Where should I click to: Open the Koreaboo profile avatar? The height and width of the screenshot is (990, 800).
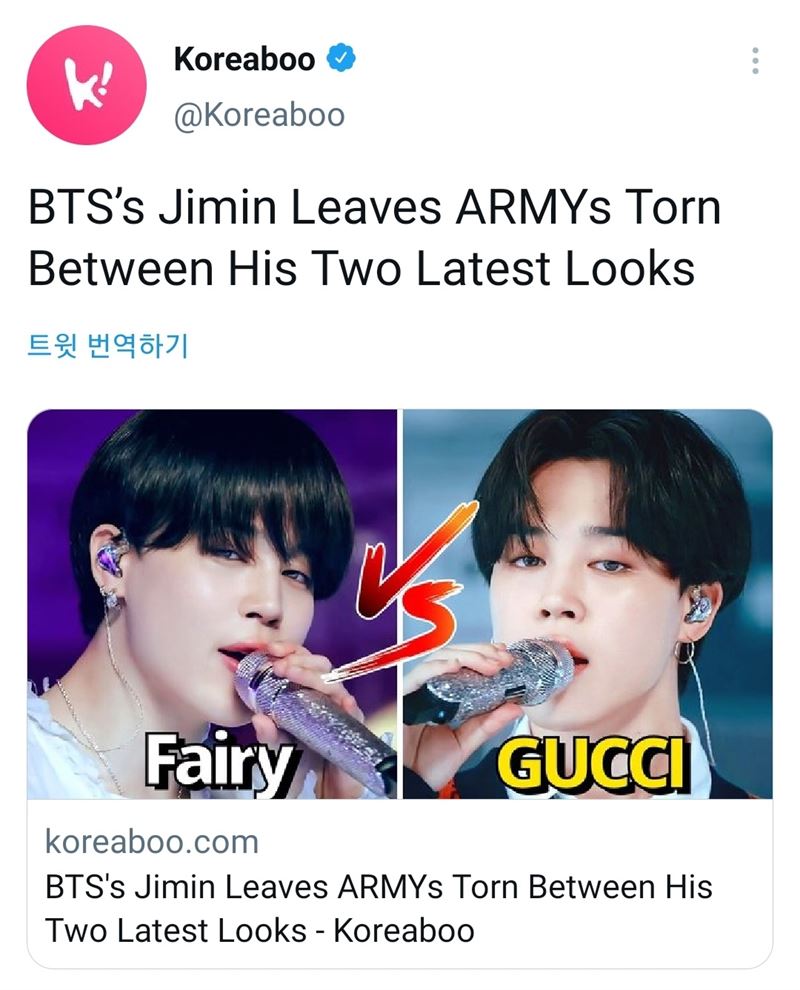click(86, 85)
